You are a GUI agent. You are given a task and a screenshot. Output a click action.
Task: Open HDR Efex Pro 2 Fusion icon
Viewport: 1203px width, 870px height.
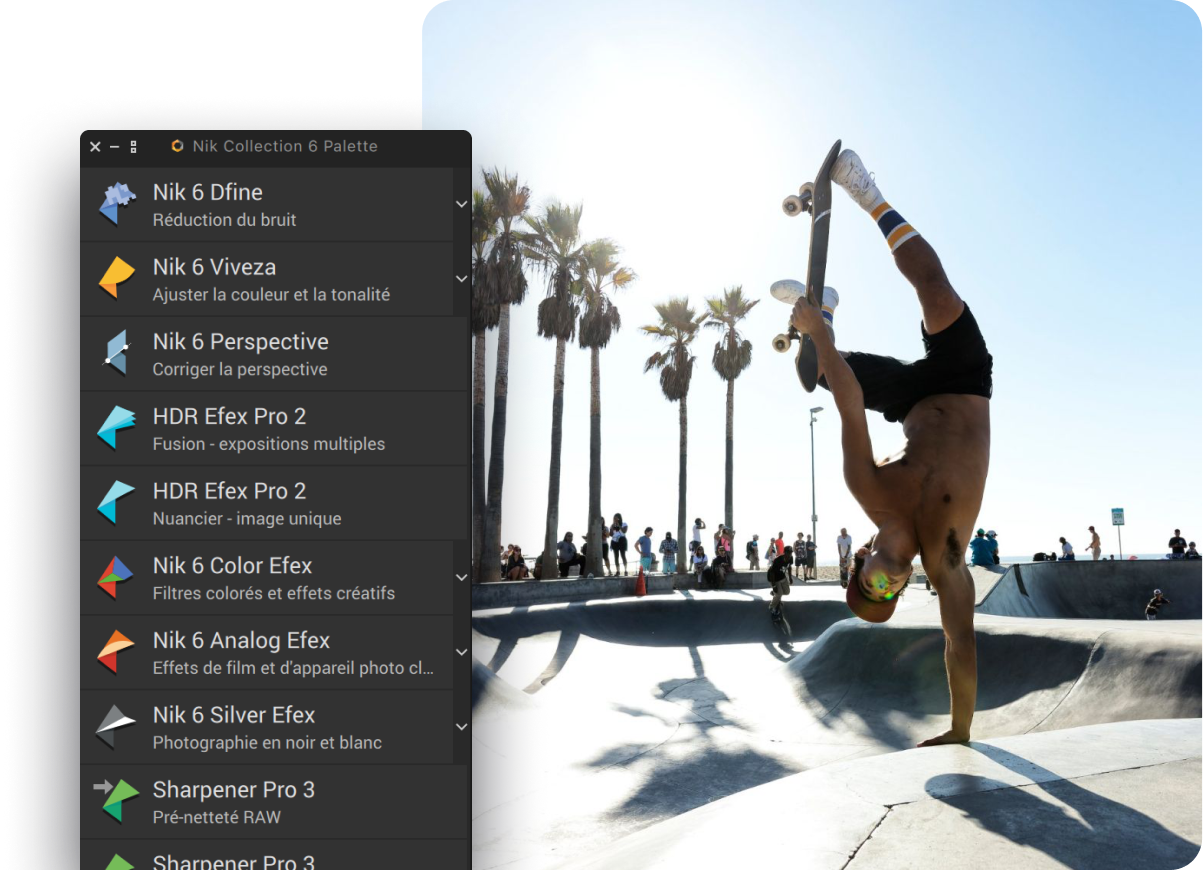pyautogui.click(x=117, y=428)
